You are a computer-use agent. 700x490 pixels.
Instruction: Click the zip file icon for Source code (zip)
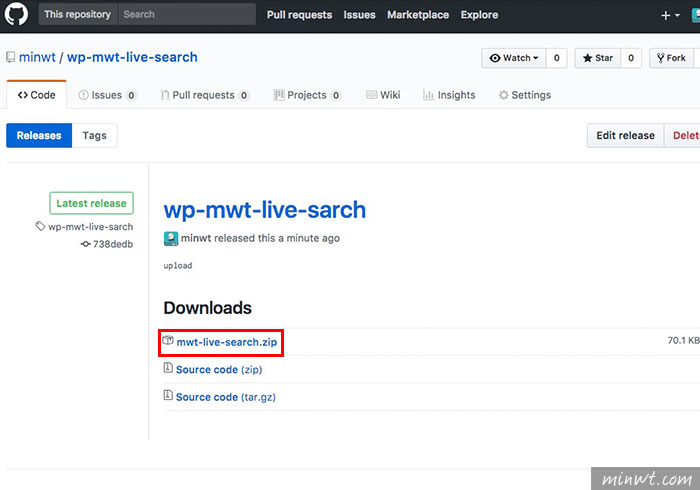click(x=168, y=368)
